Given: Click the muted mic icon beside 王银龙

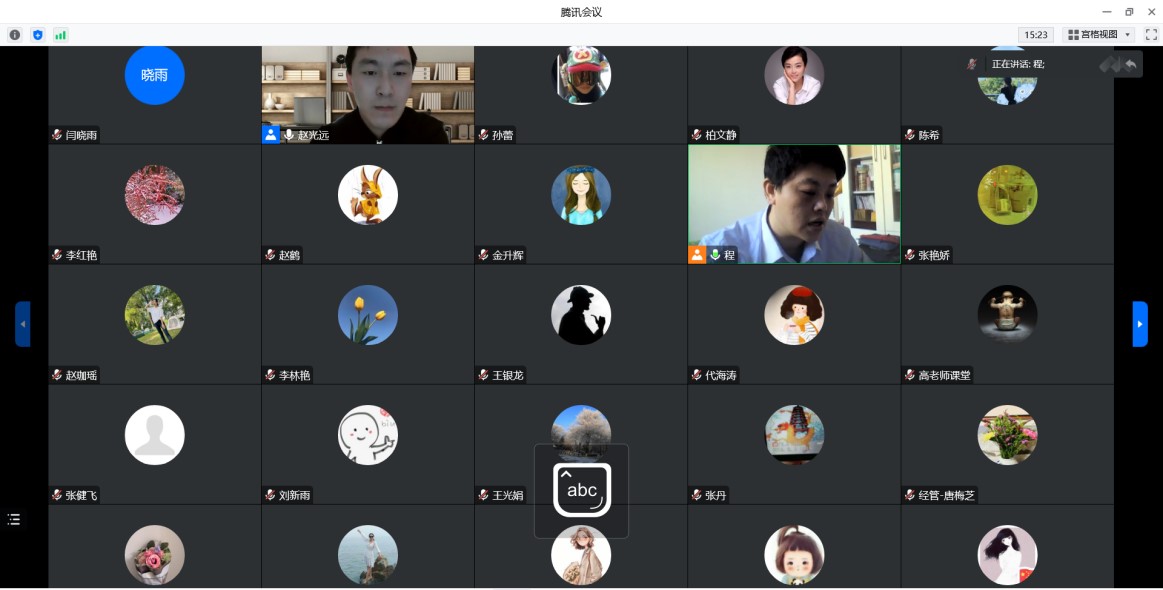Looking at the screenshot, I should [x=484, y=376].
